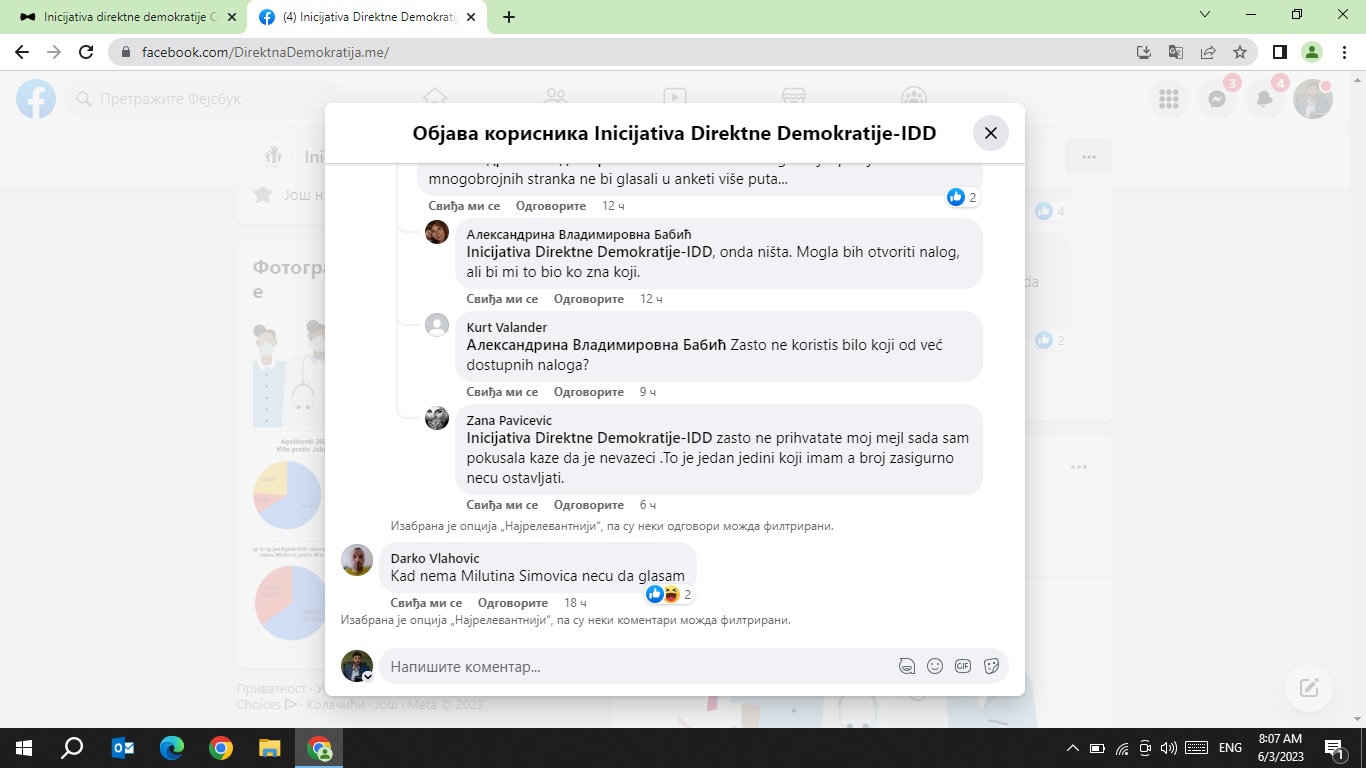
Task: Open Zana Pavicevic's profile name link
Action: tap(509, 420)
